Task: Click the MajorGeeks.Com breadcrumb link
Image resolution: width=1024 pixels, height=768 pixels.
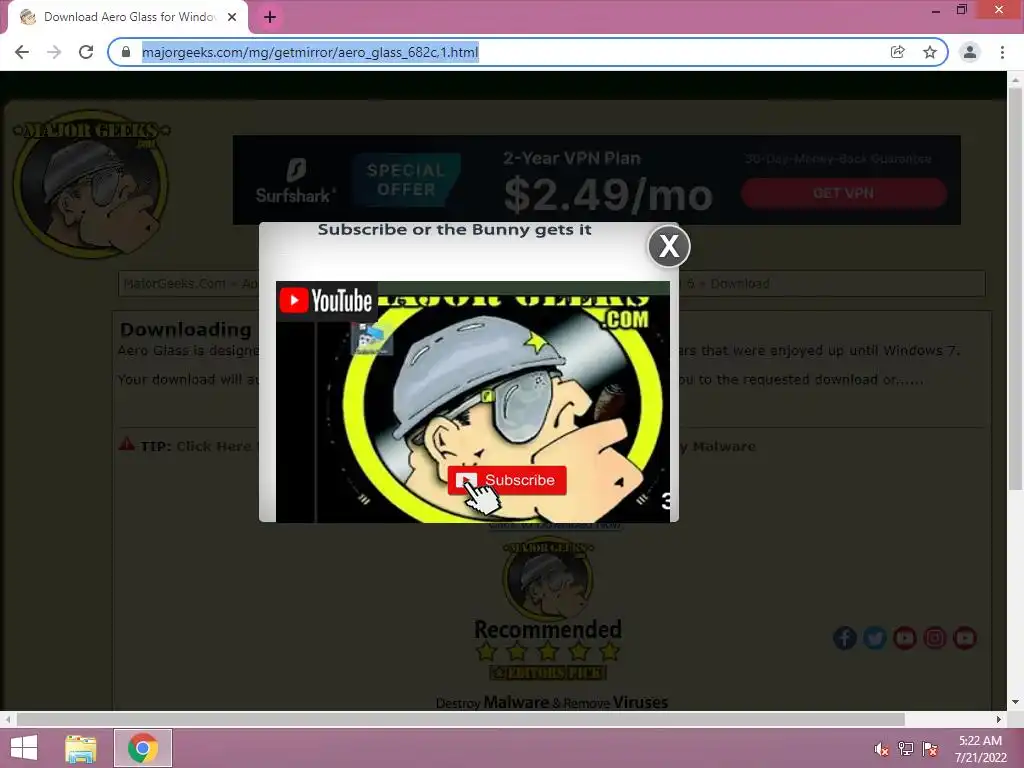Action: [174, 284]
